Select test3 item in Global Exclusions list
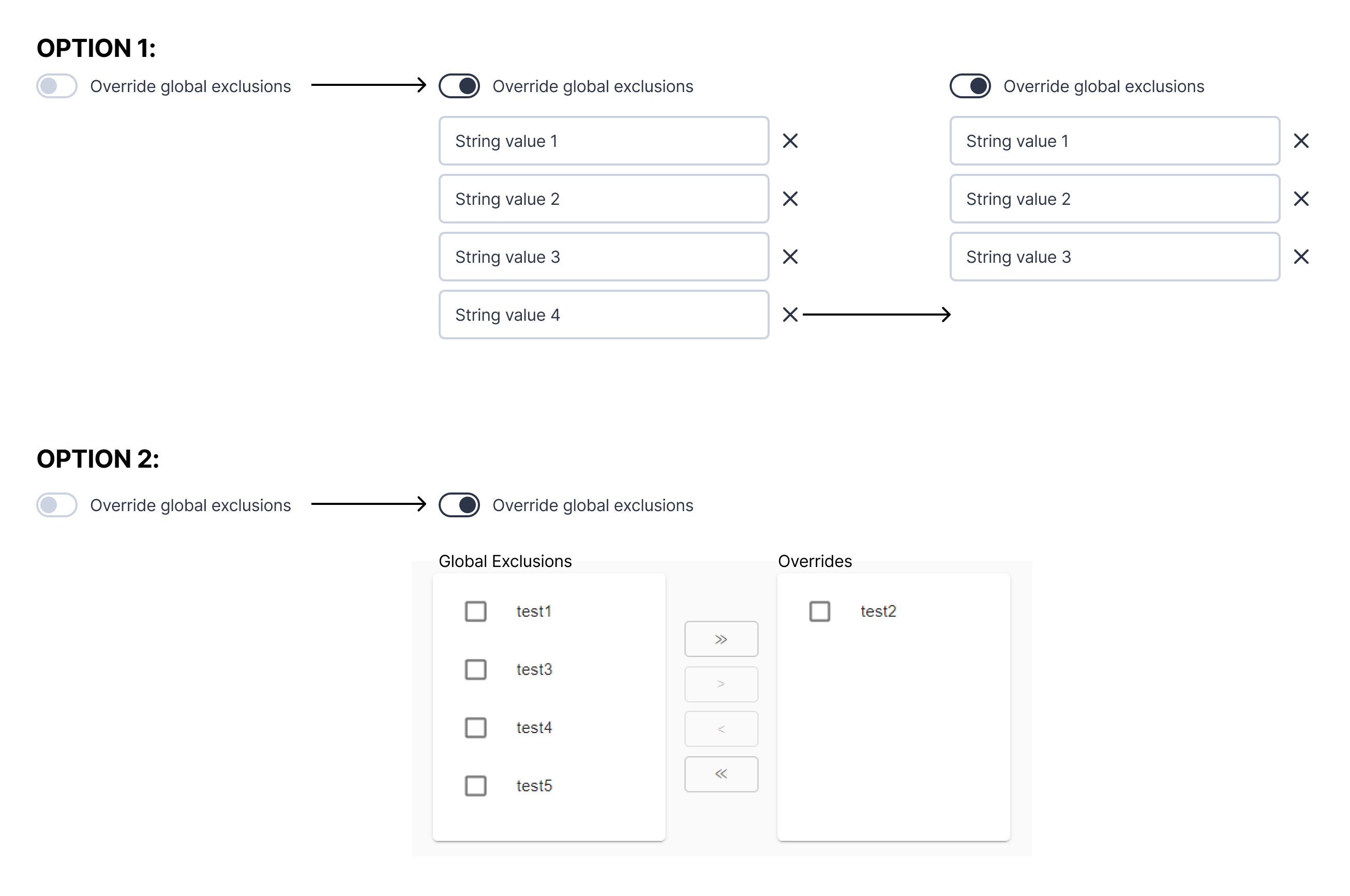This screenshot has width=1350, height=896. click(475, 668)
